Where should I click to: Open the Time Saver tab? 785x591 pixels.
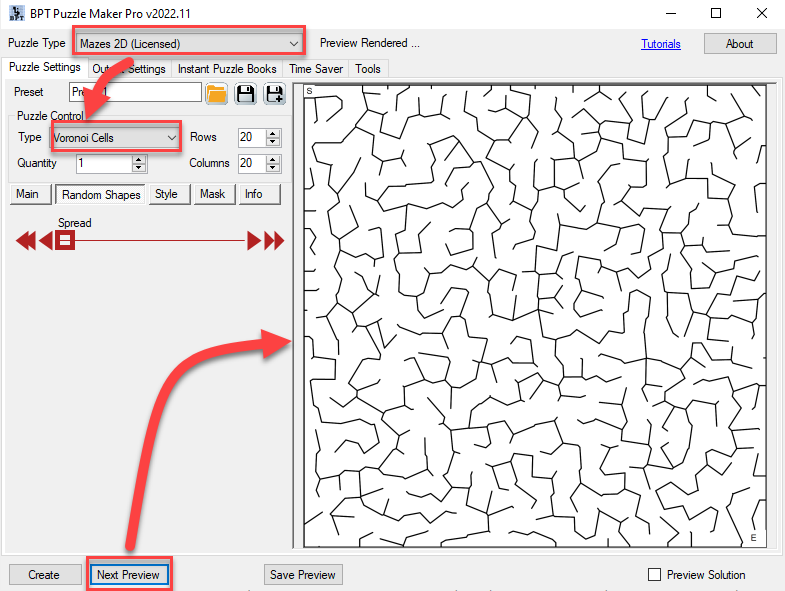[316, 69]
